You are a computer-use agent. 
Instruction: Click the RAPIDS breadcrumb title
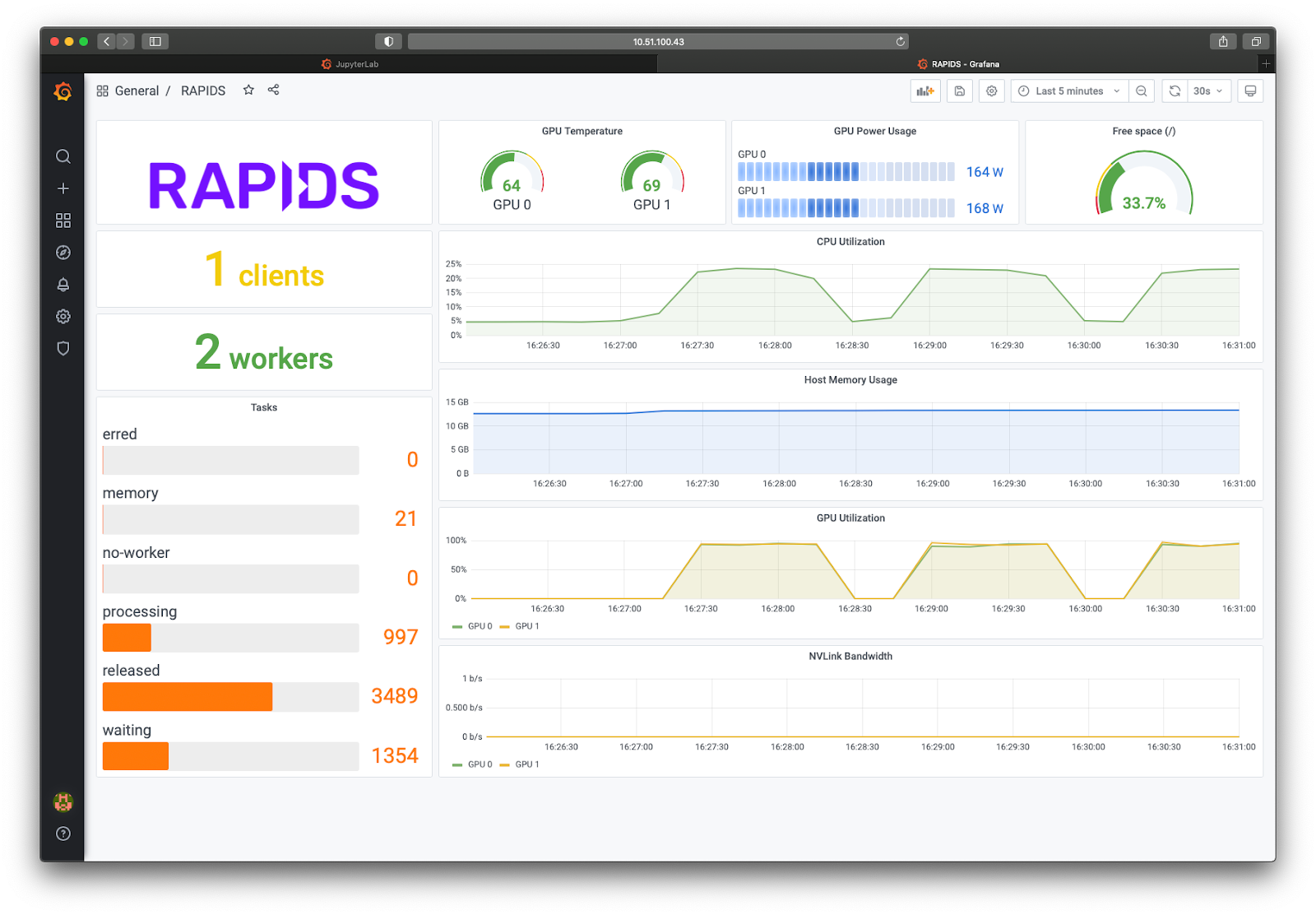tap(203, 91)
